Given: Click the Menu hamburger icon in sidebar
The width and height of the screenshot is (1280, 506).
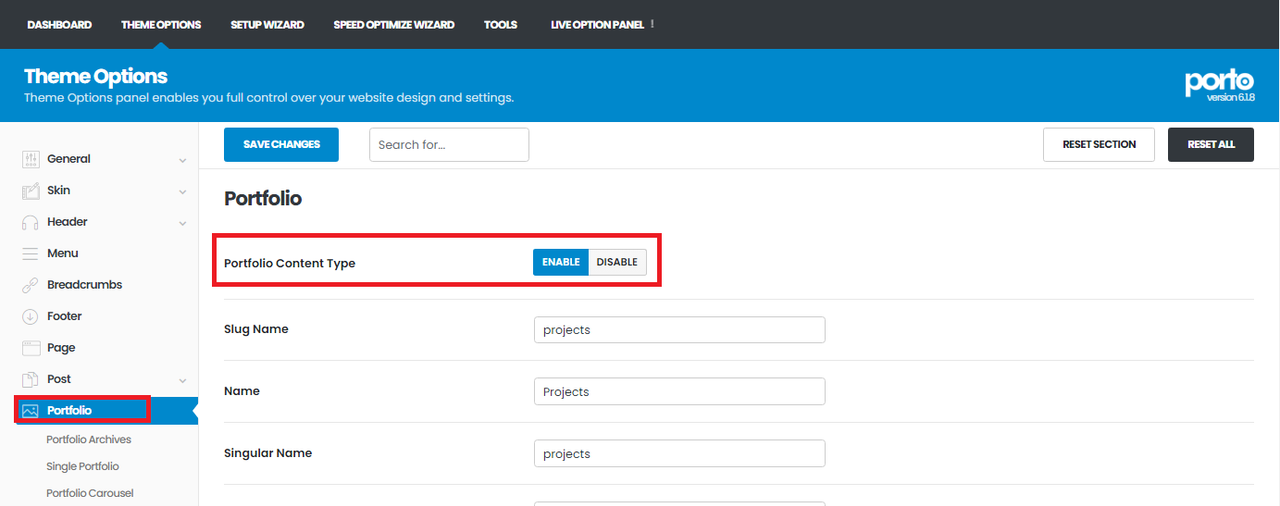Looking at the screenshot, I should pos(30,253).
